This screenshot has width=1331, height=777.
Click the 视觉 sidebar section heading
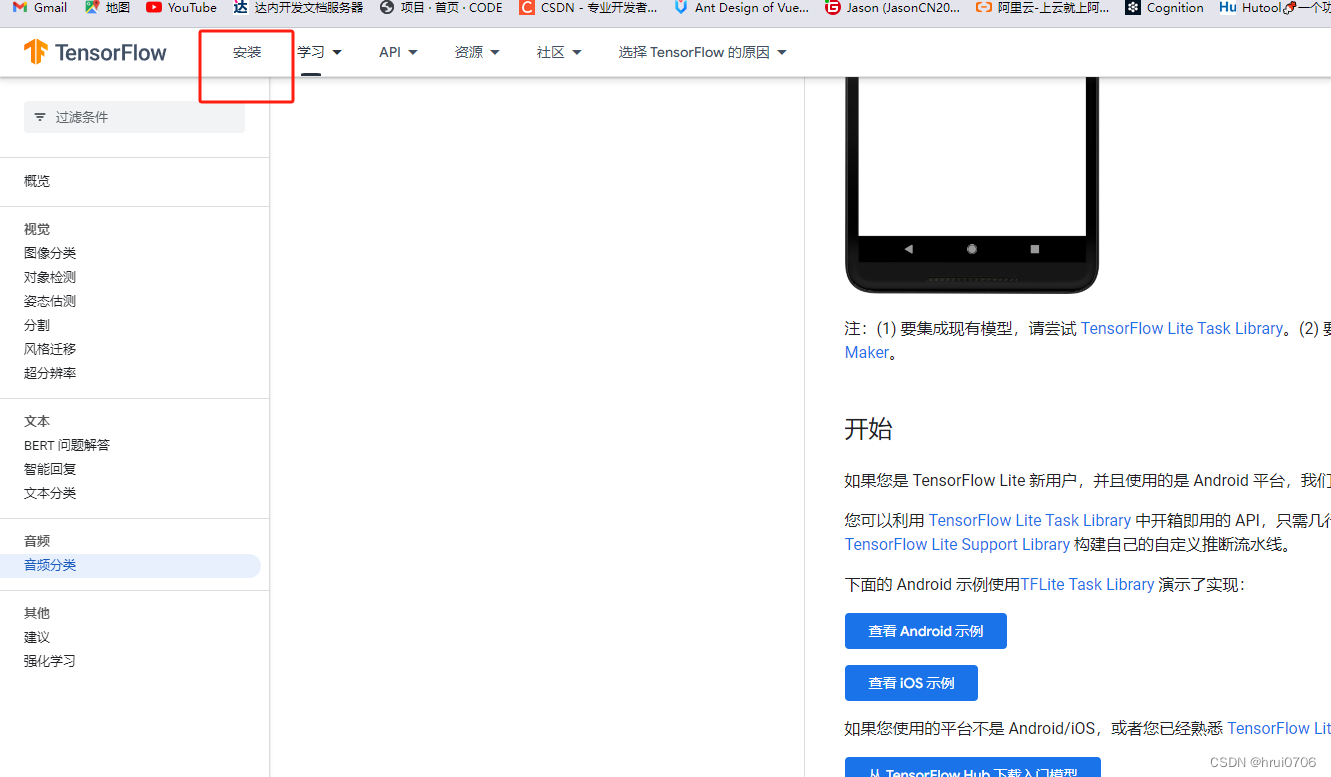pyautogui.click(x=37, y=229)
